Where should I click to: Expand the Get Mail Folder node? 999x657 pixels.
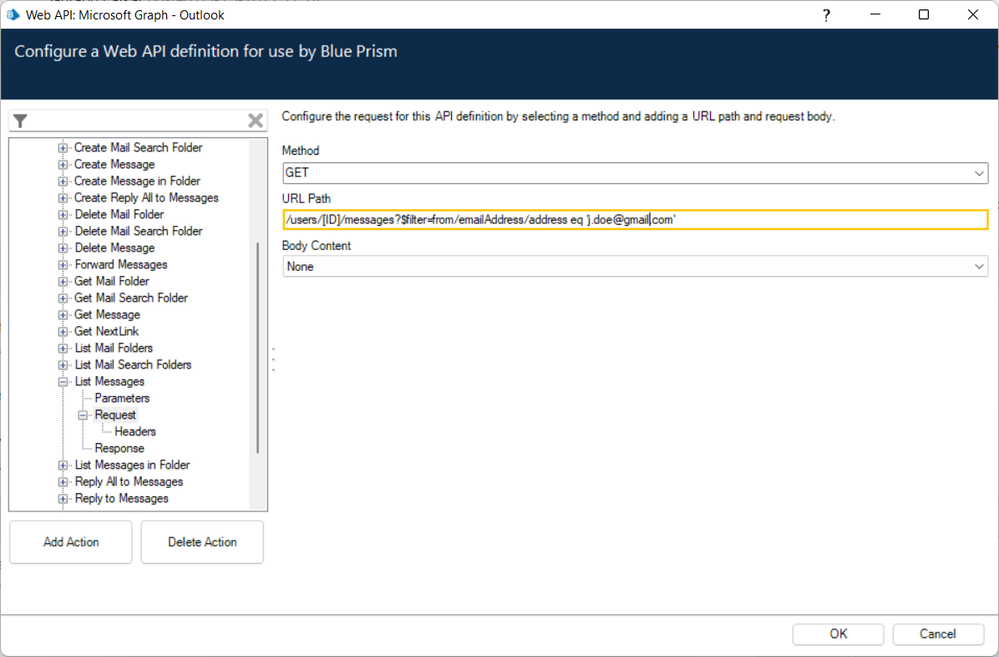coord(64,282)
